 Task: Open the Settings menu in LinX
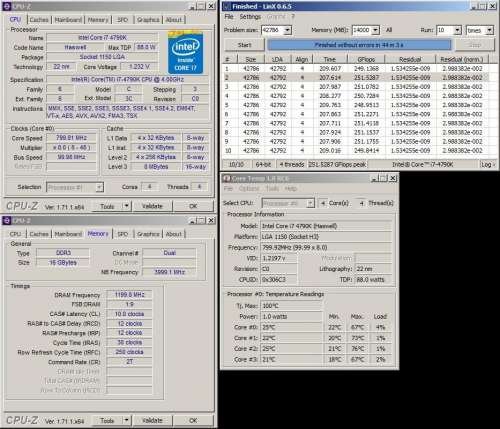tap(250, 16)
